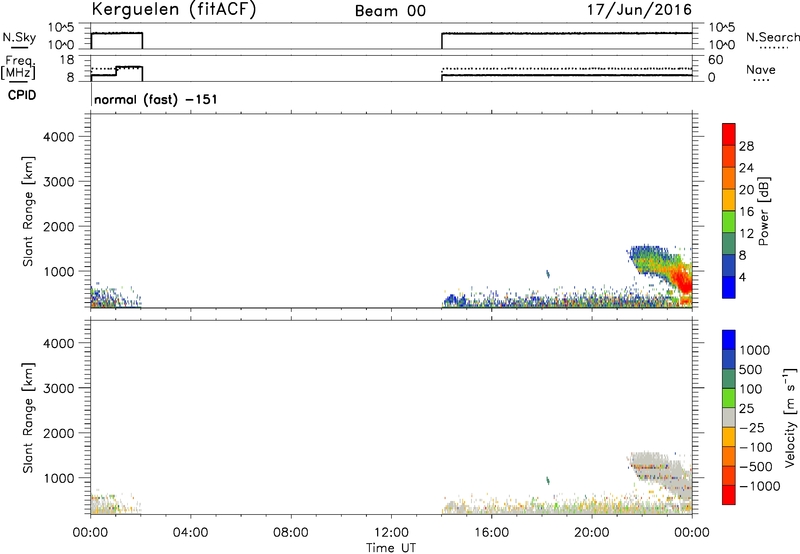Click the "20:00" time tick label

click(591, 533)
